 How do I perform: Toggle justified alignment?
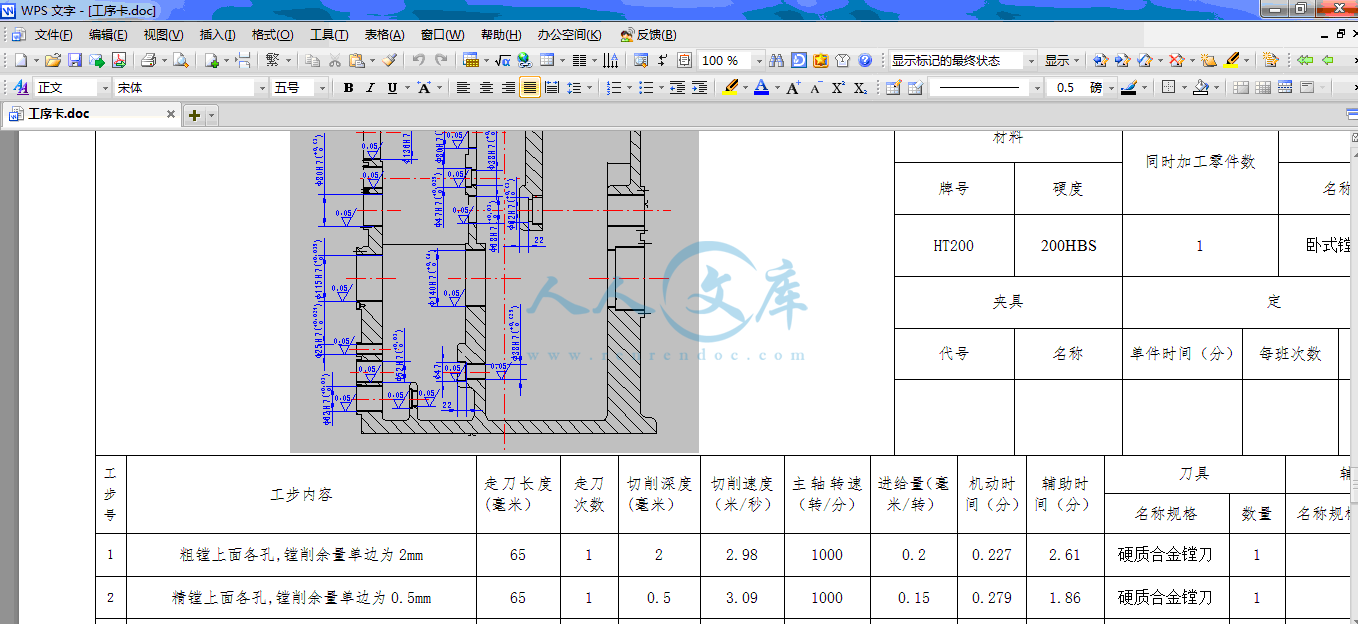coord(529,88)
